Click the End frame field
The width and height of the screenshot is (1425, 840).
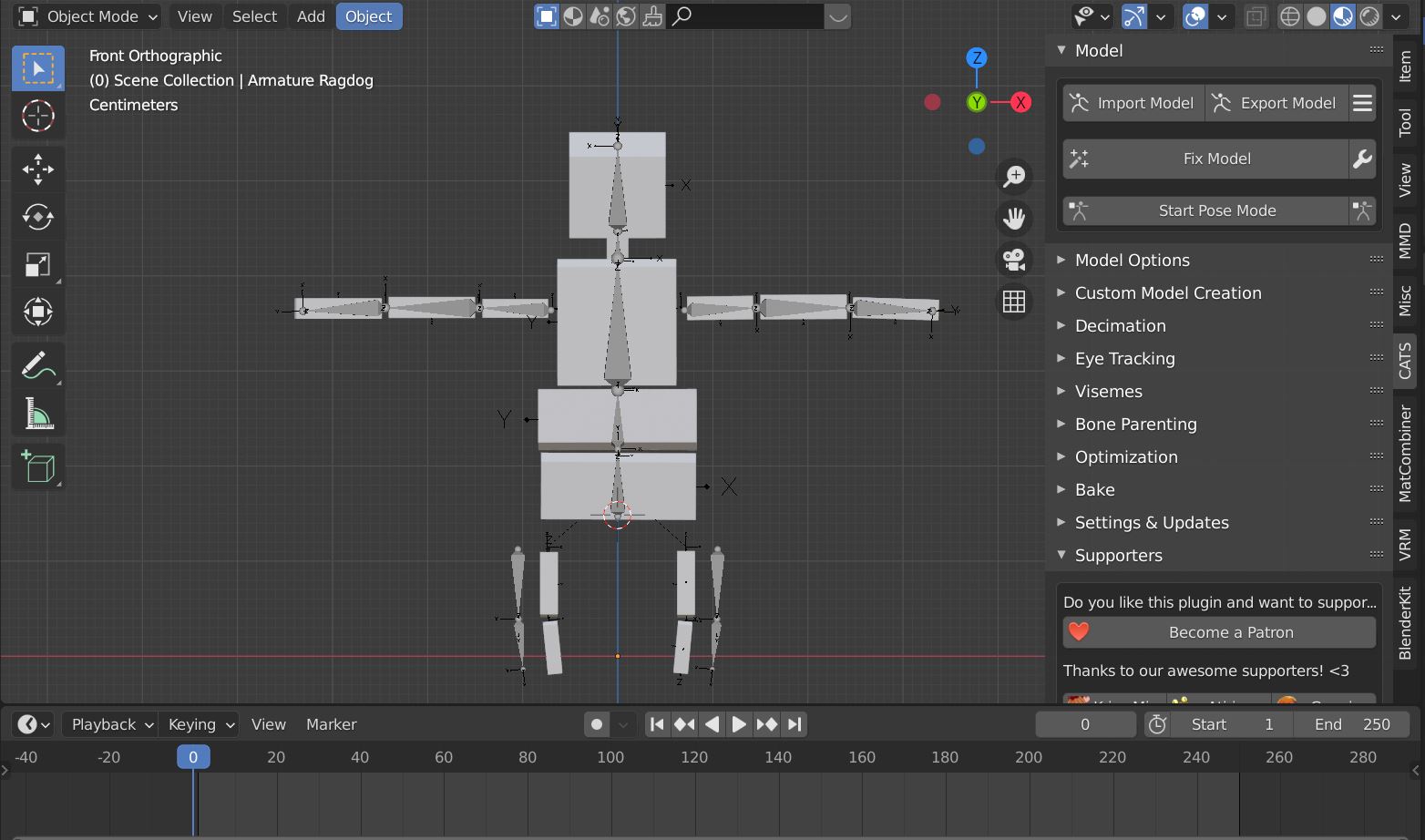[1352, 724]
